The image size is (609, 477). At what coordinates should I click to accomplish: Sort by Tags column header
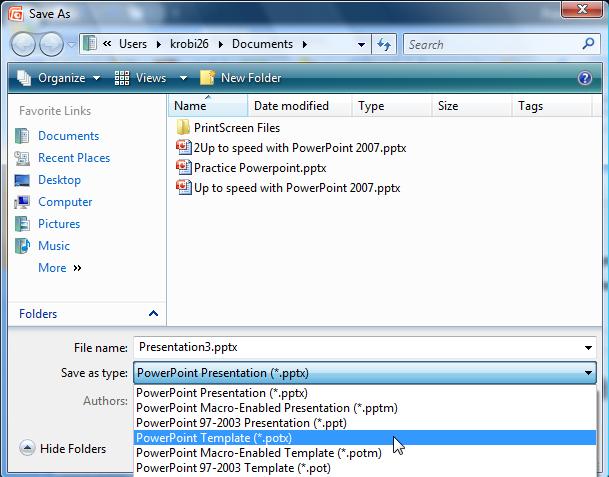pyautogui.click(x=552, y=106)
